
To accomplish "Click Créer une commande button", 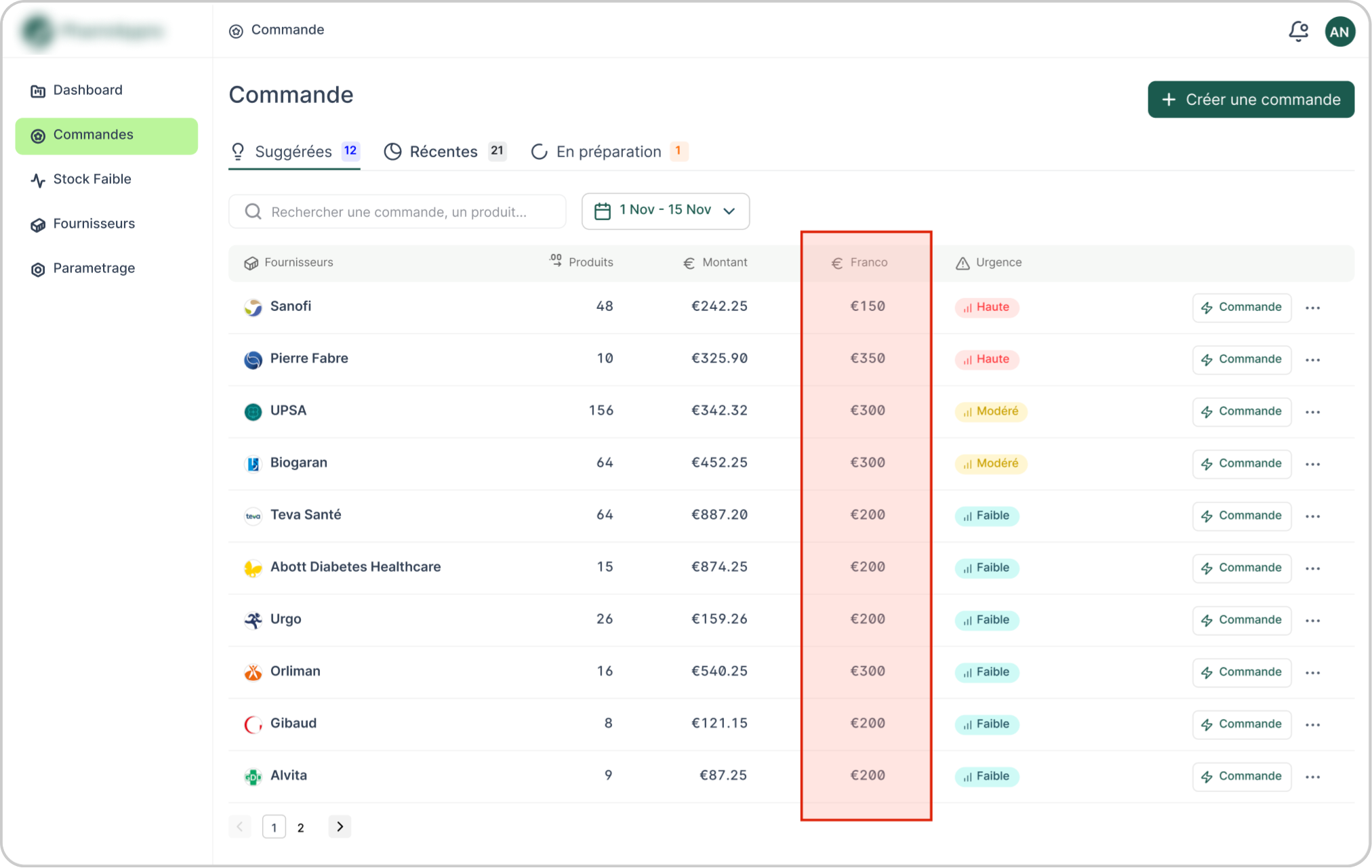I will (1251, 100).
